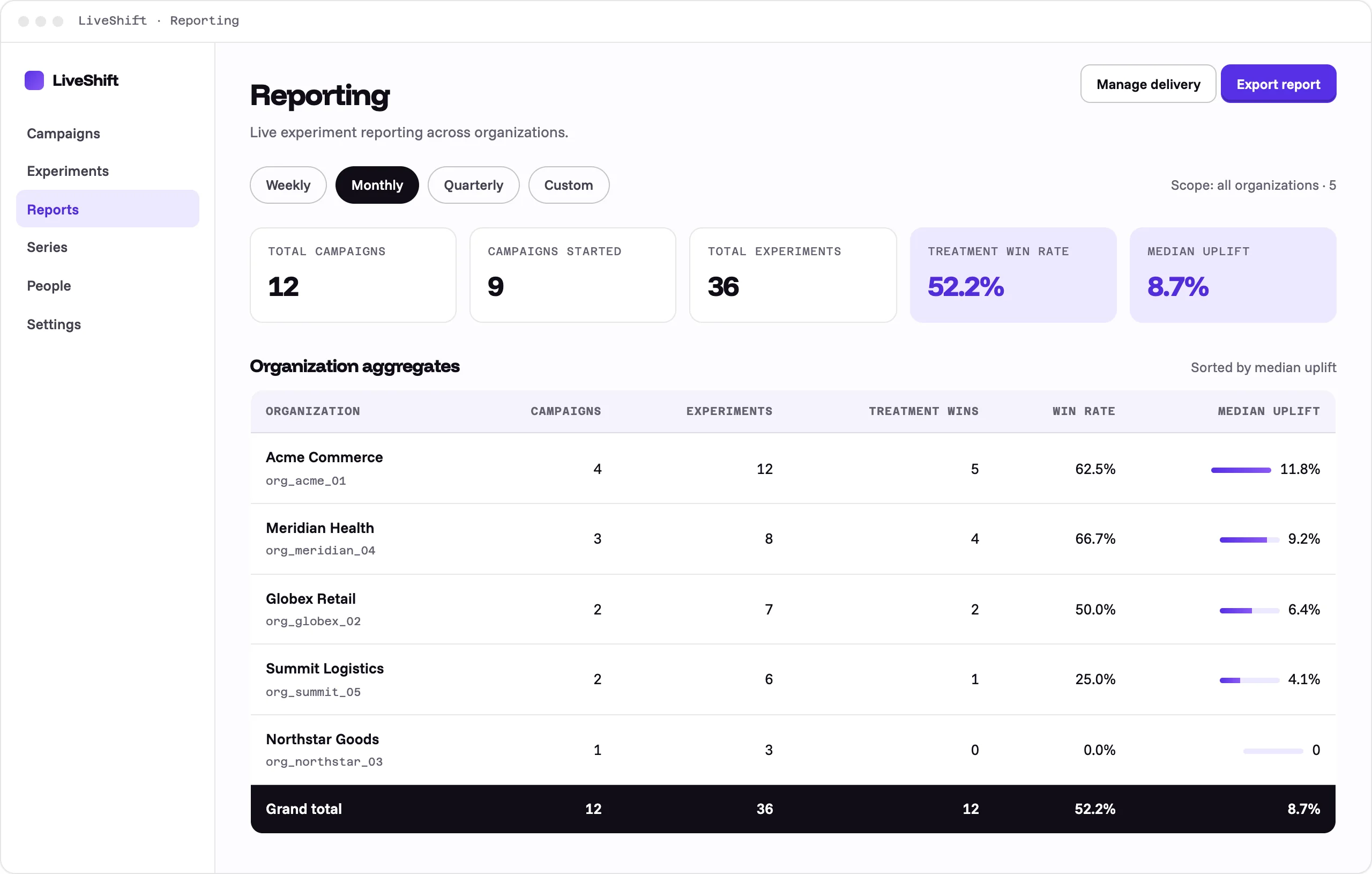Click the Total Experiments card
The height and width of the screenshot is (874, 1372).
point(793,276)
